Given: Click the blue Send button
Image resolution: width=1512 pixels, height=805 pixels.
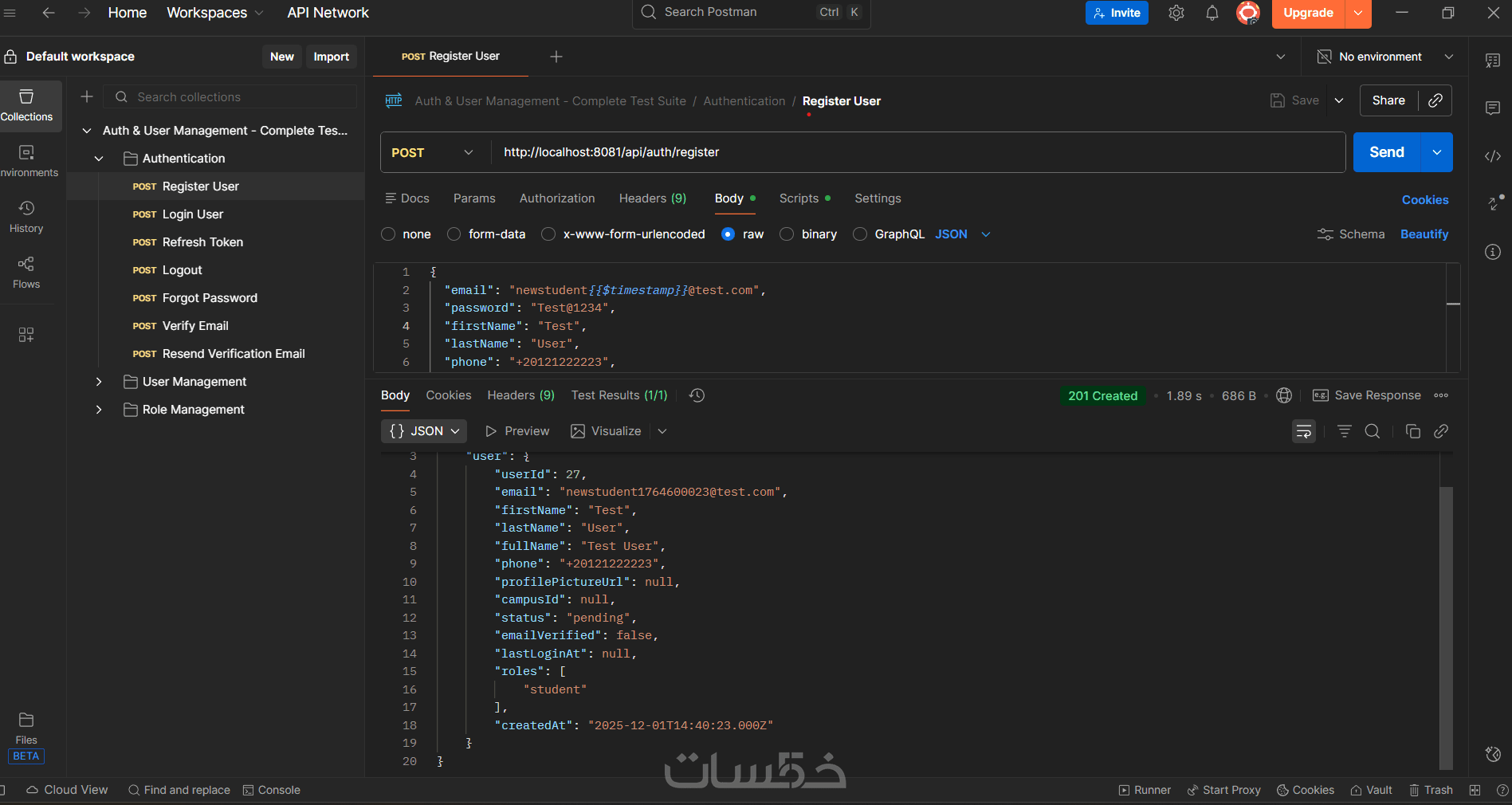Looking at the screenshot, I should click(x=1387, y=152).
